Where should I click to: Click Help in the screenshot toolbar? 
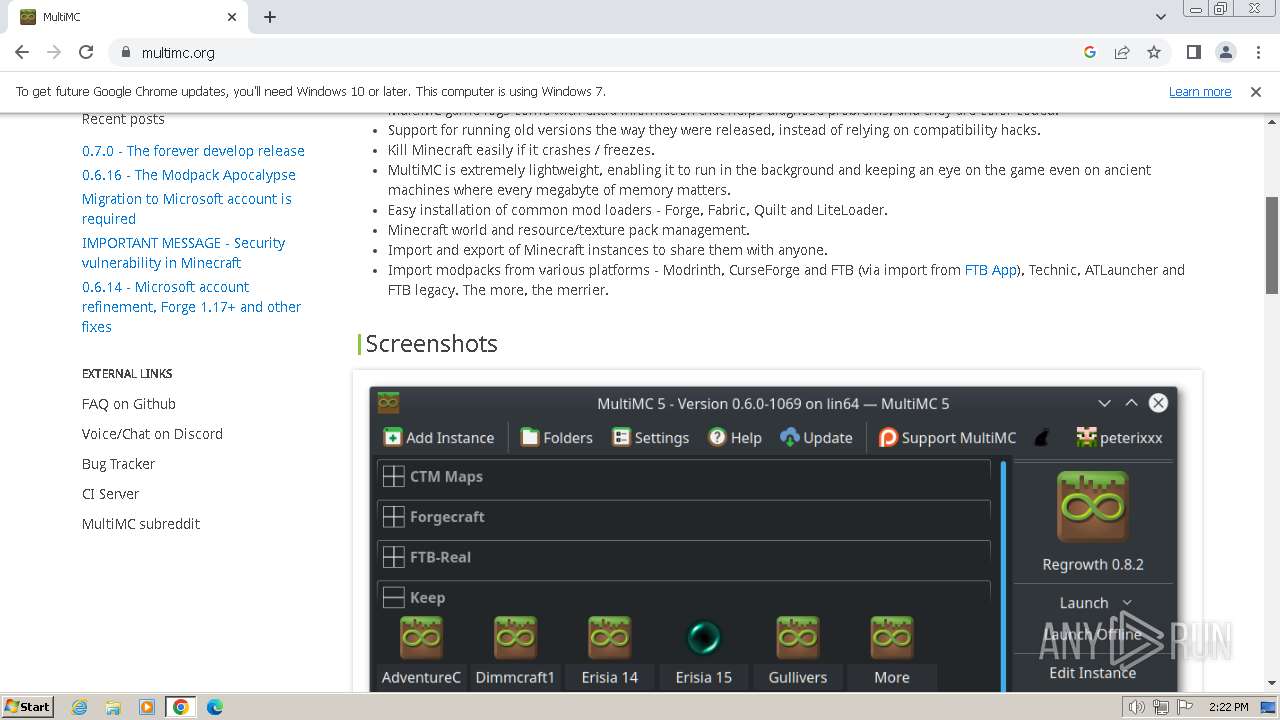735,437
